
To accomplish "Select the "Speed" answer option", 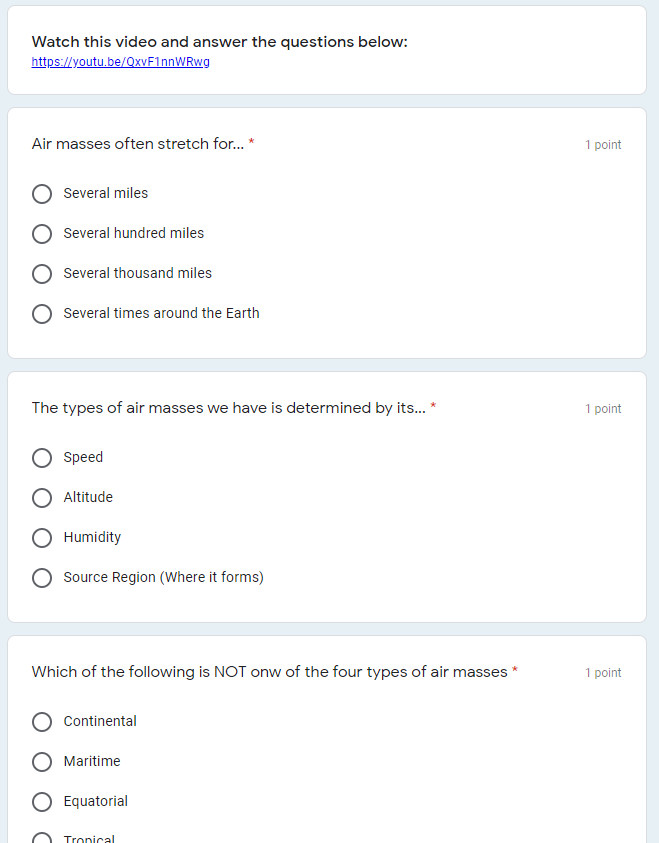I will click(x=42, y=457).
